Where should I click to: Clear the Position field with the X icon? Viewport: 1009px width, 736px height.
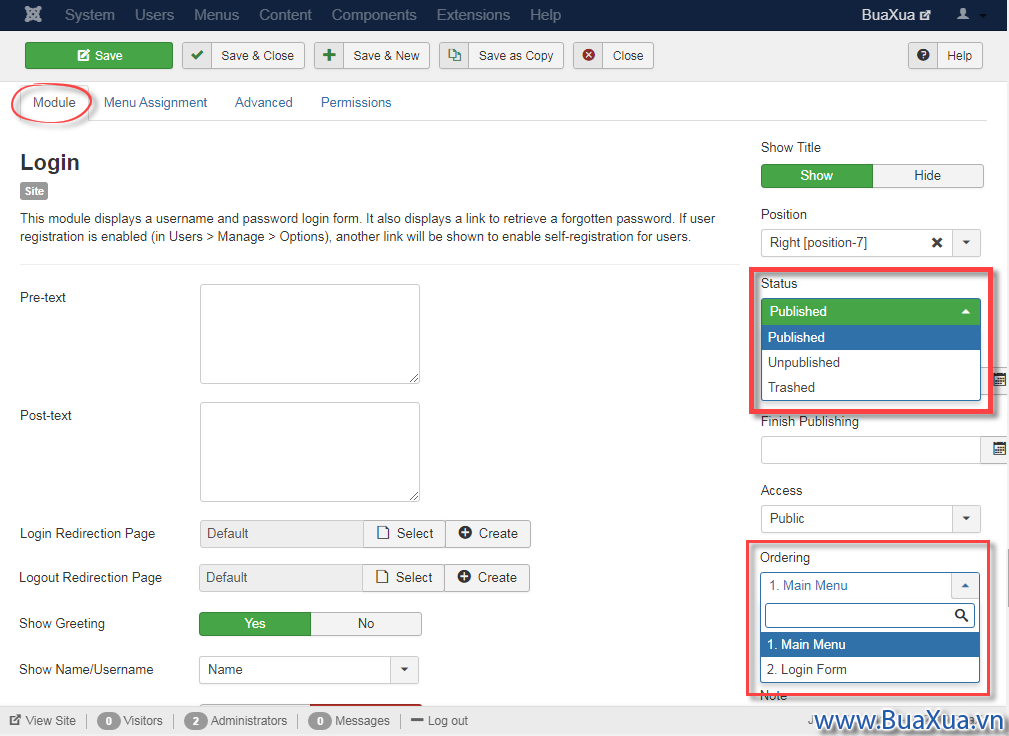tap(937, 243)
